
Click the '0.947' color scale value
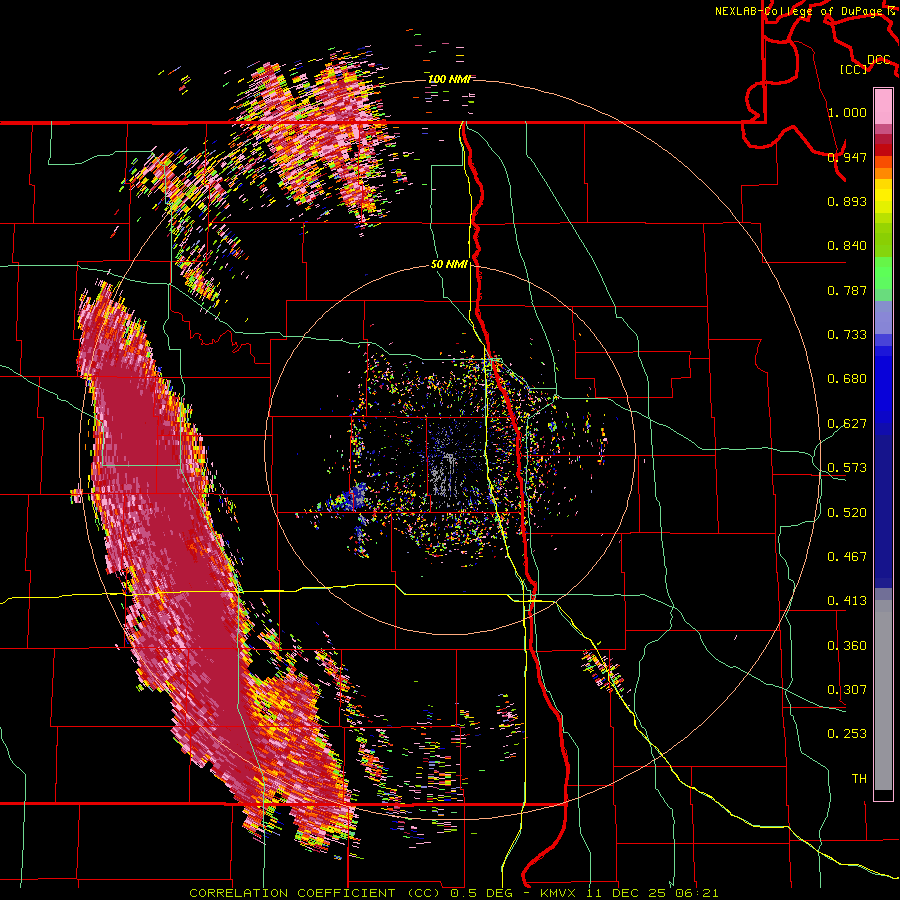pos(847,157)
